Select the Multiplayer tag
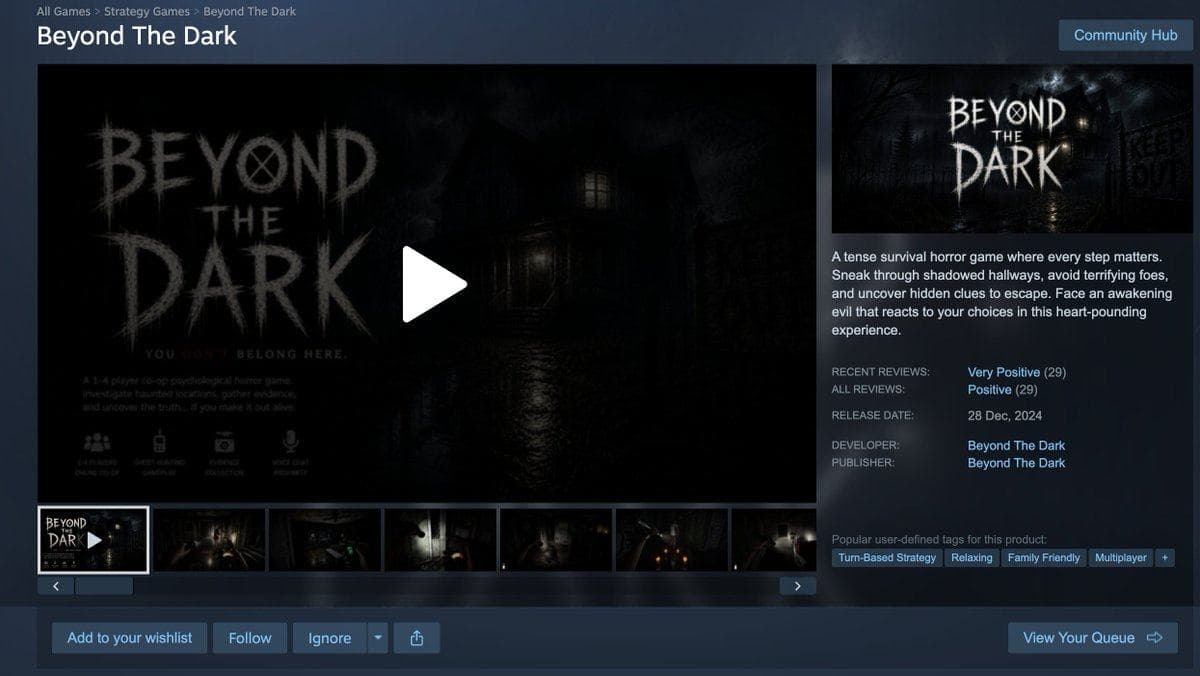Screen dimensions: 1200x676 pyautogui.click(x=1121, y=558)
